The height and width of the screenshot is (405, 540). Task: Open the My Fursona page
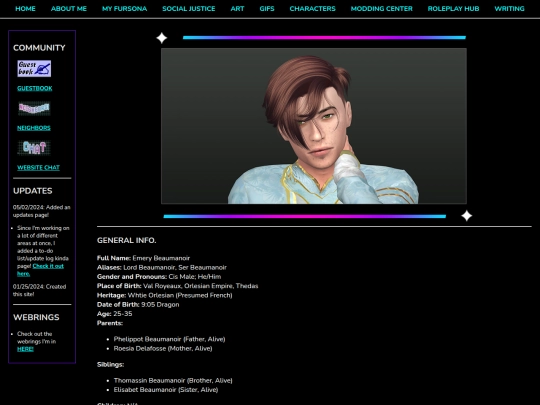coord(124,9)
